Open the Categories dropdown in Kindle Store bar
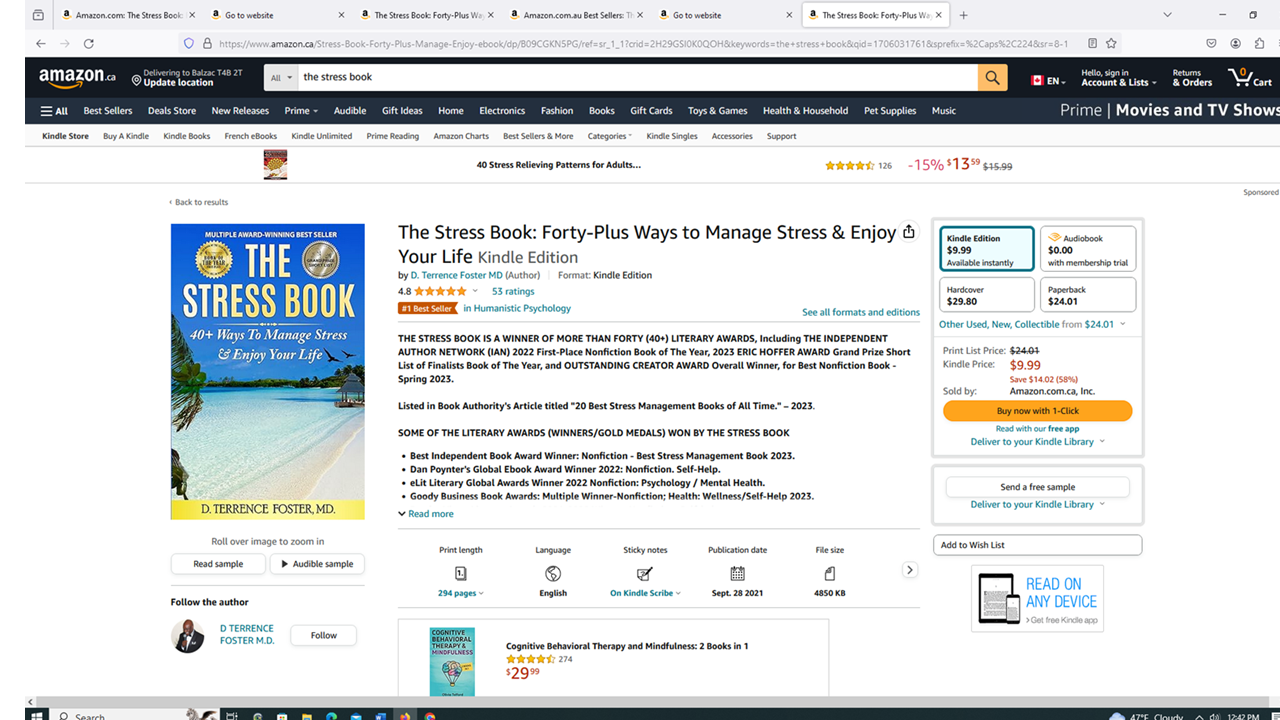Viewport: 1280px width, 720px height. [610, 136]
